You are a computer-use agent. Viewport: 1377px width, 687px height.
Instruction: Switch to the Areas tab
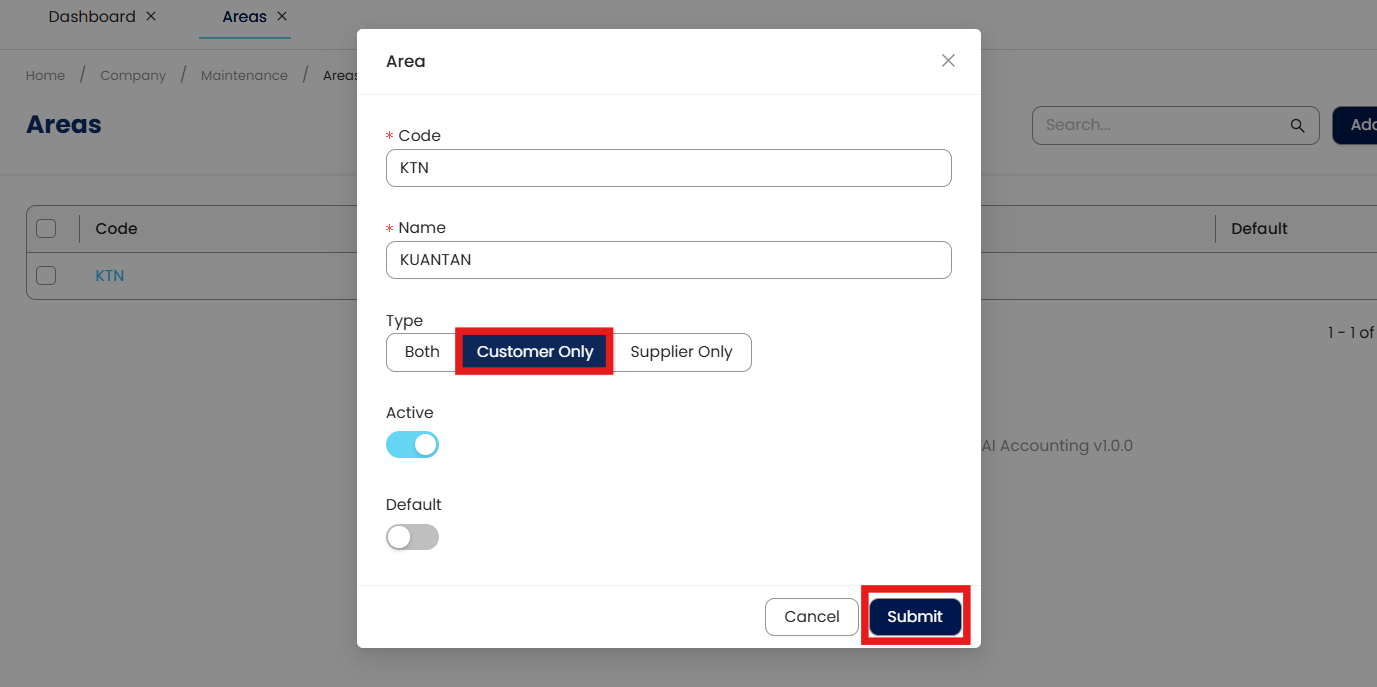244,17
